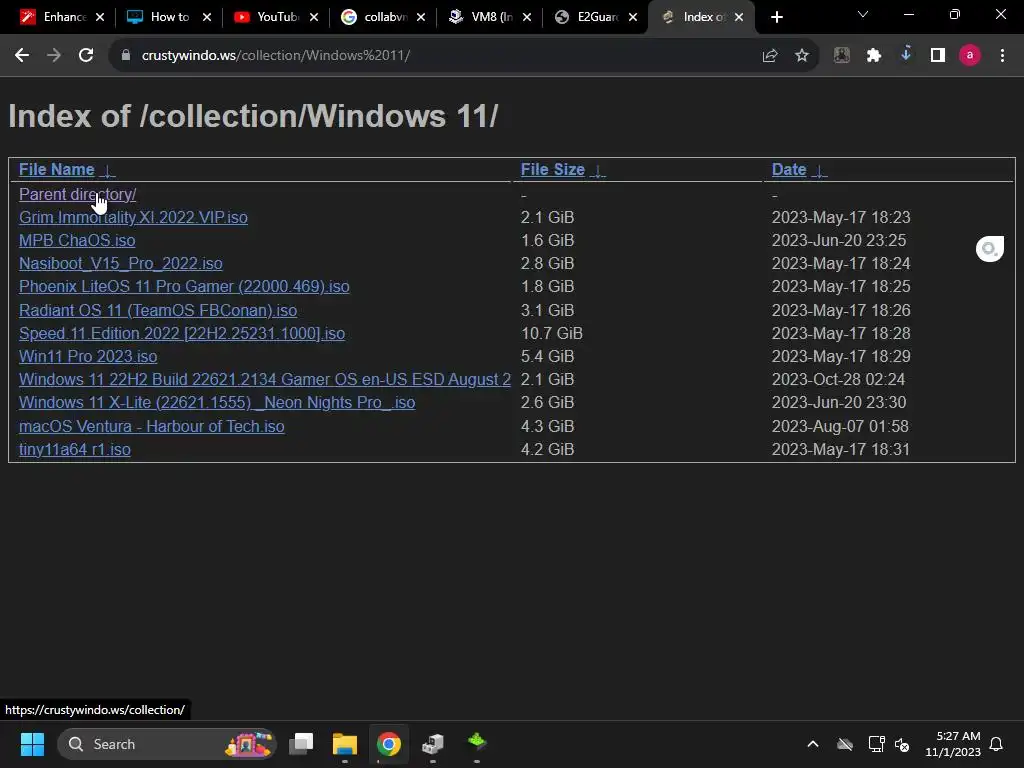View site info via the lock icon
This screenshot has width=1024, height=768.
pos(125,56)
